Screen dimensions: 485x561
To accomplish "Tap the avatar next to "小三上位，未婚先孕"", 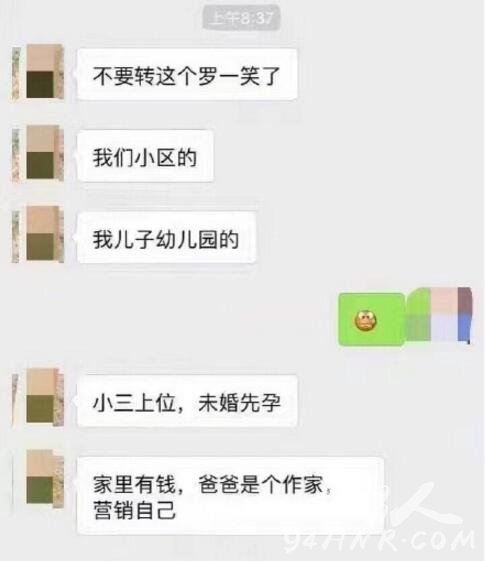I will pos(38,397).
